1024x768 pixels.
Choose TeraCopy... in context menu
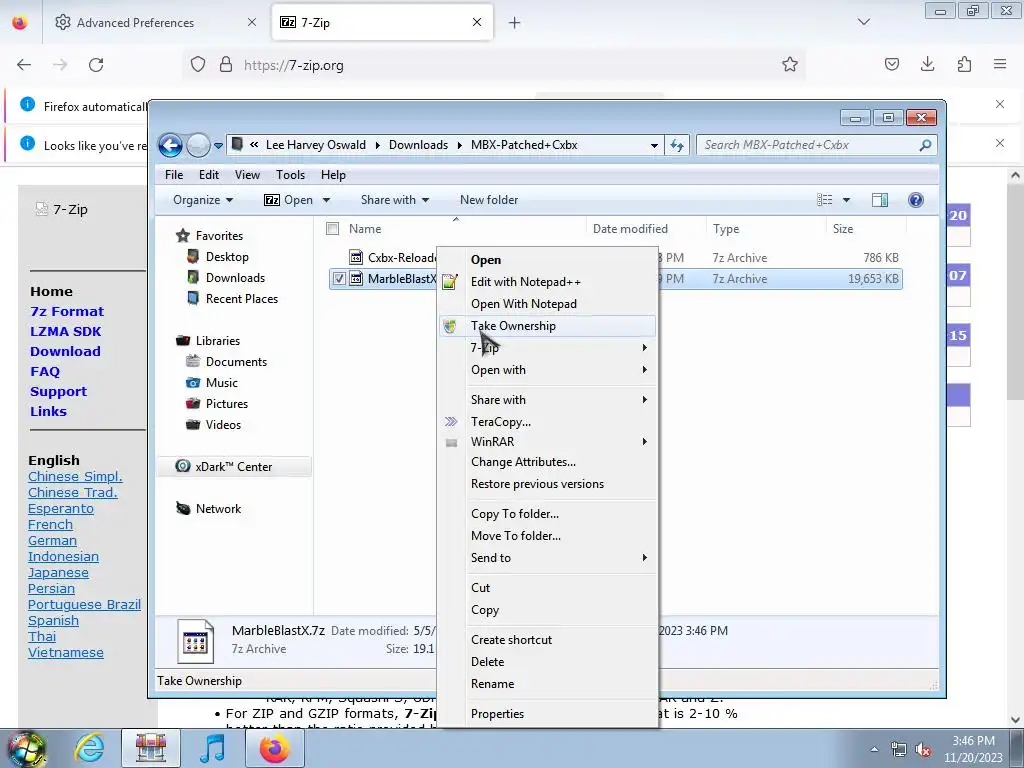(547, 422)
